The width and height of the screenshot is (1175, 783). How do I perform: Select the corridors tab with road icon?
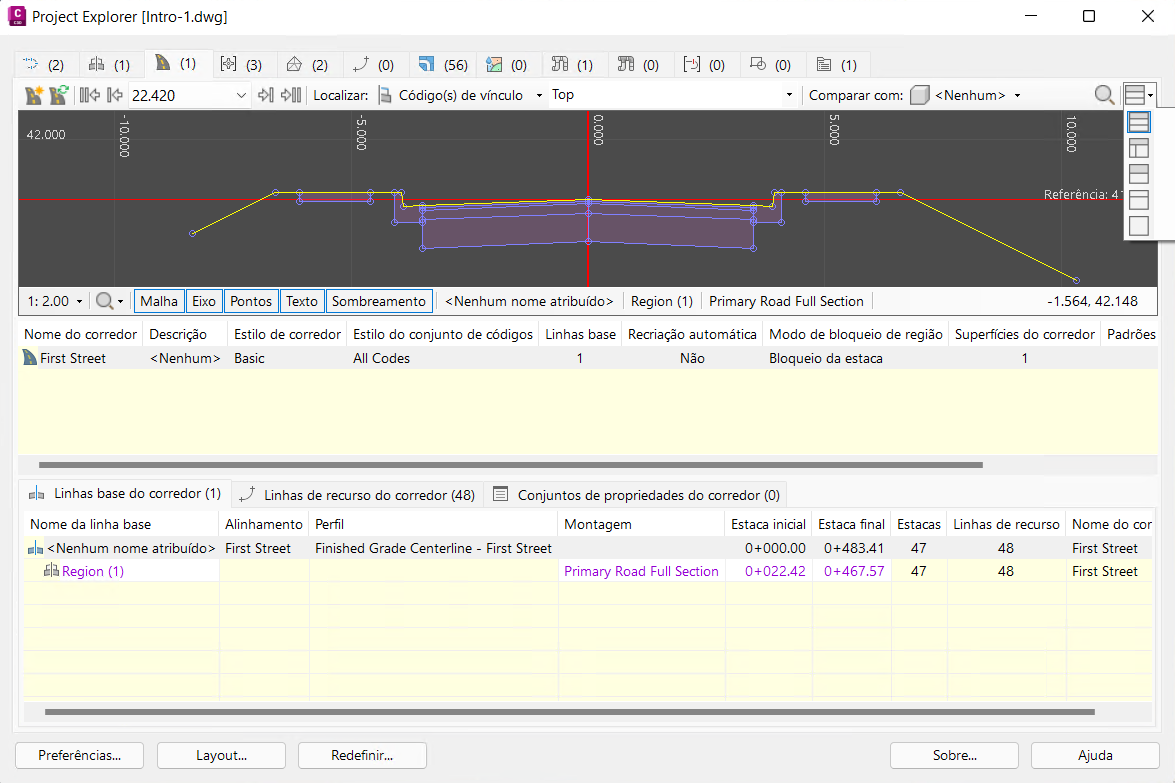178,64
